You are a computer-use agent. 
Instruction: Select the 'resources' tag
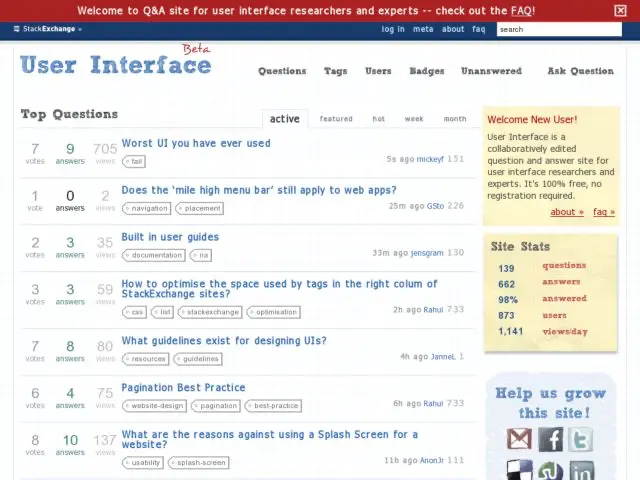pos(145,359)
